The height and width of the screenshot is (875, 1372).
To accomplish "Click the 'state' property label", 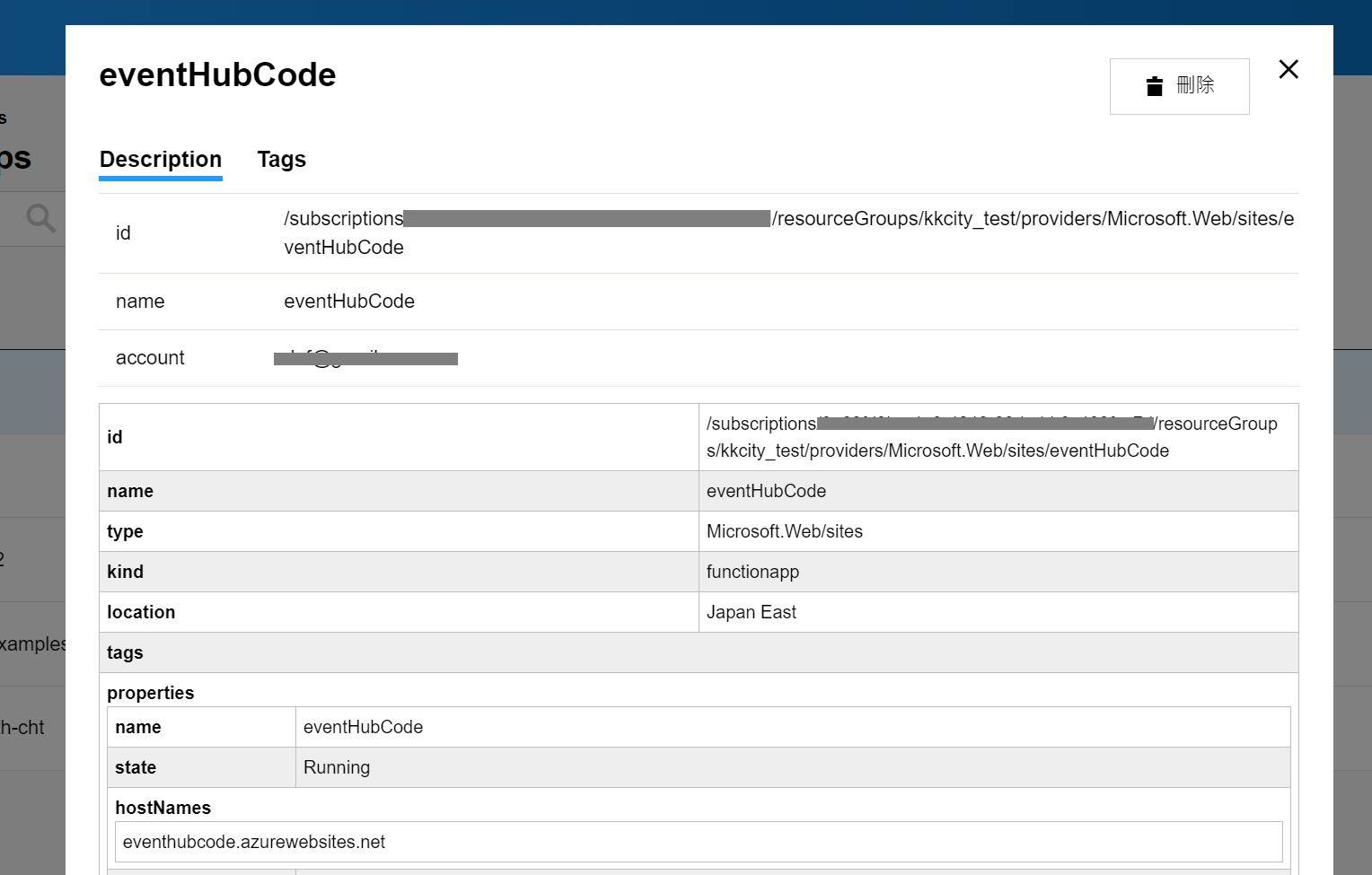I will [136, 767].
